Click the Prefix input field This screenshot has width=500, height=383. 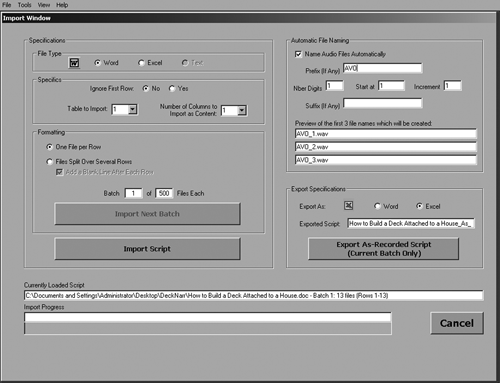coord(382,68)
